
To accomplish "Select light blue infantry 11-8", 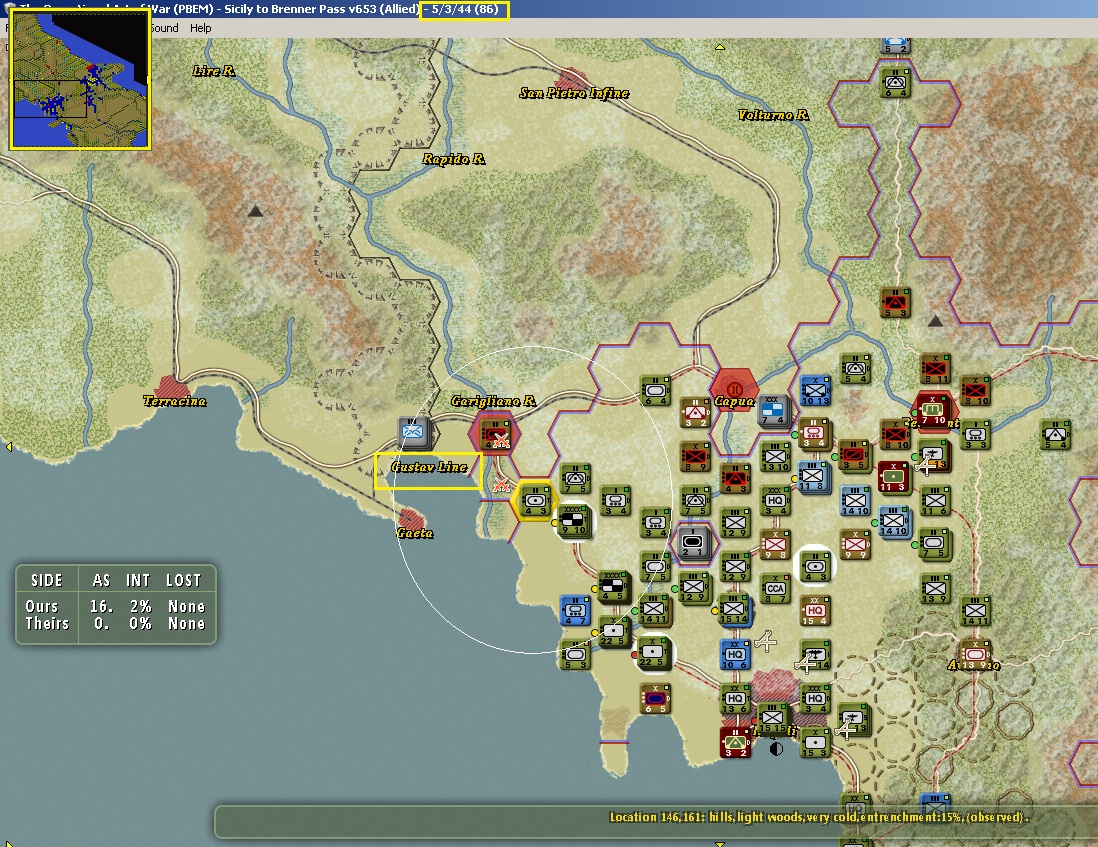I will [x=812, y=477].
